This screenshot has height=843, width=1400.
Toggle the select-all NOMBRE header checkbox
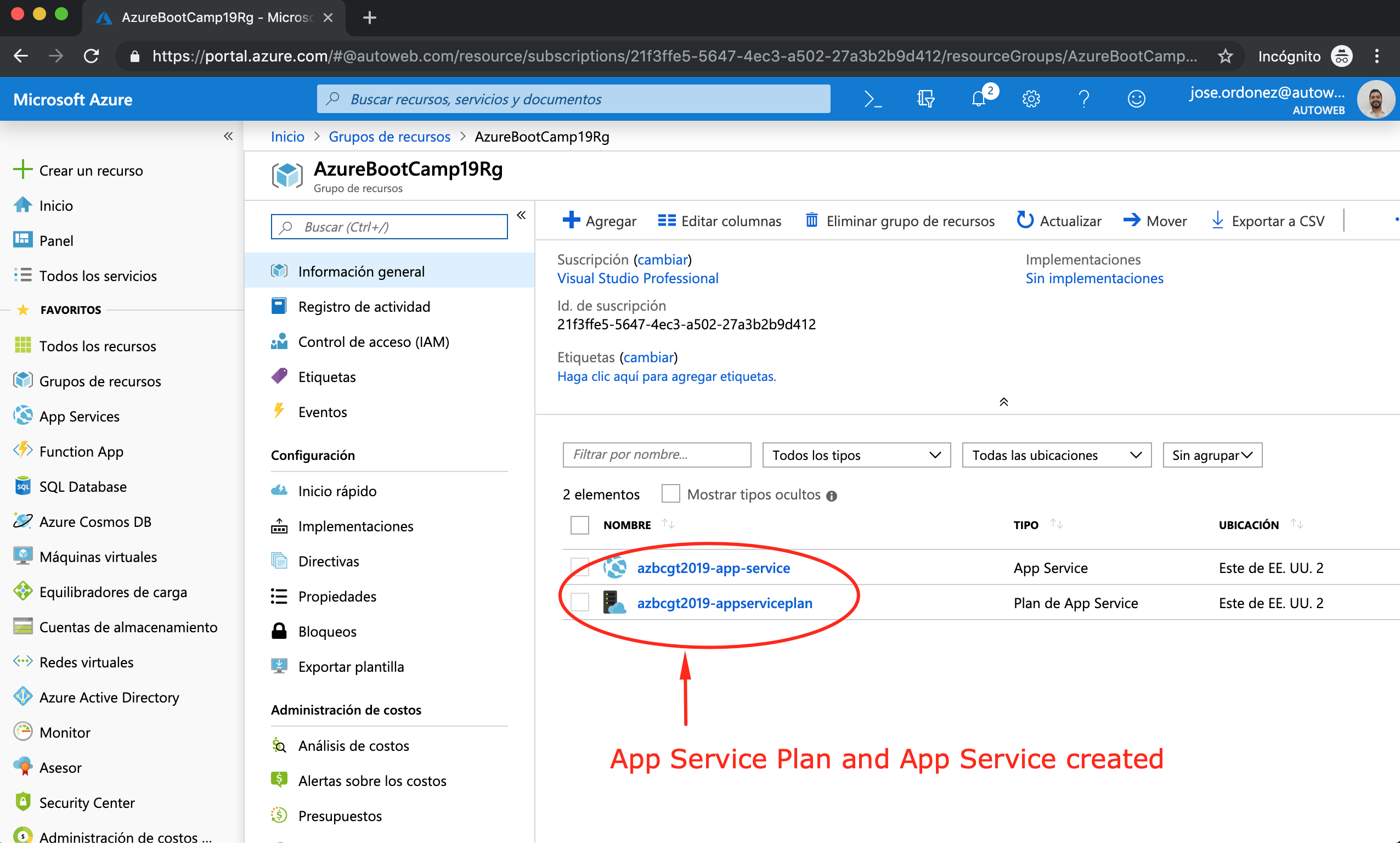click(x=580, y=524)
